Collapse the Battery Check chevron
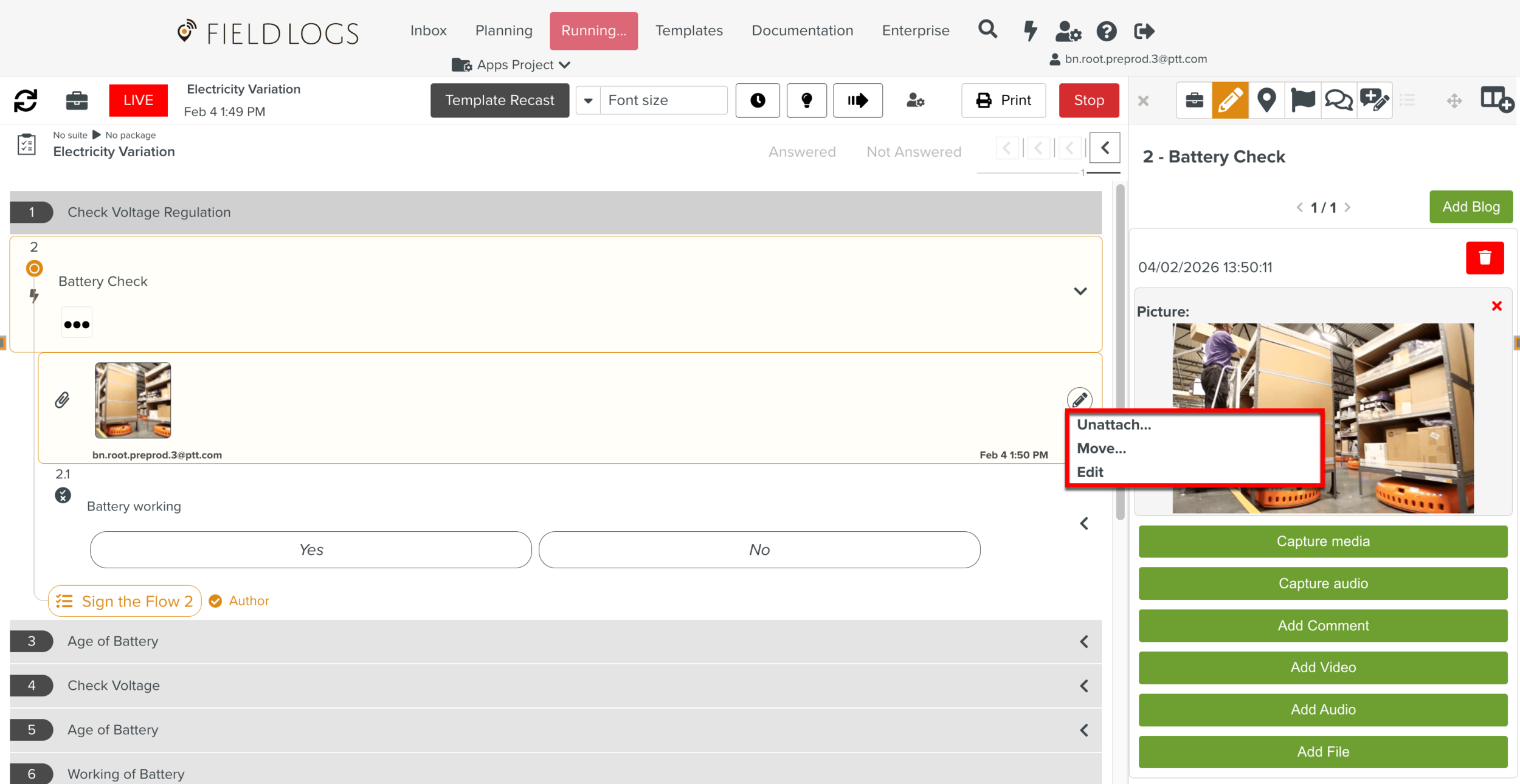 point(1080,291)
